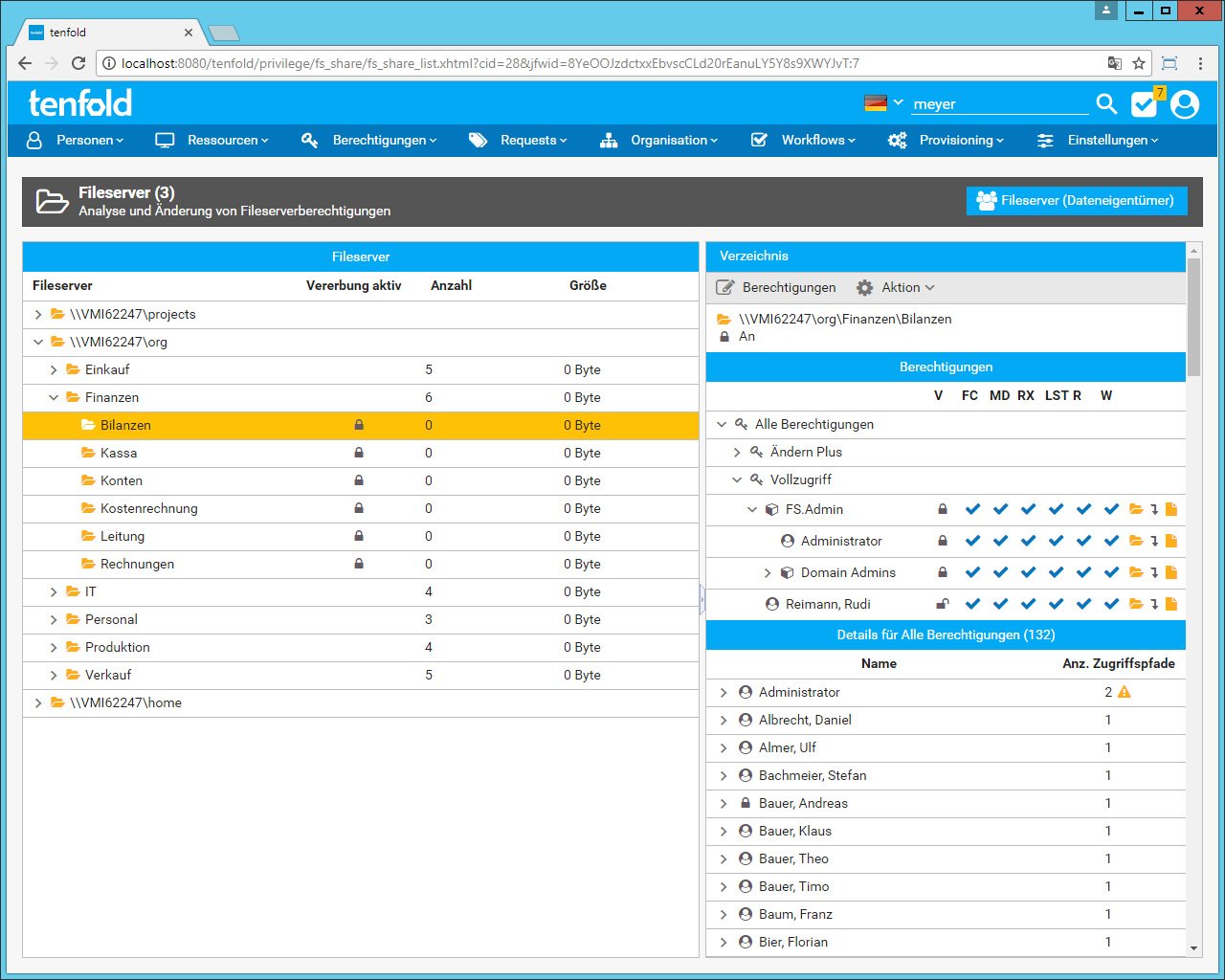Viewport: 1225px width, 980px height.
Task: Click the tenfold logo in the header
Action: (x=80, y=102)
